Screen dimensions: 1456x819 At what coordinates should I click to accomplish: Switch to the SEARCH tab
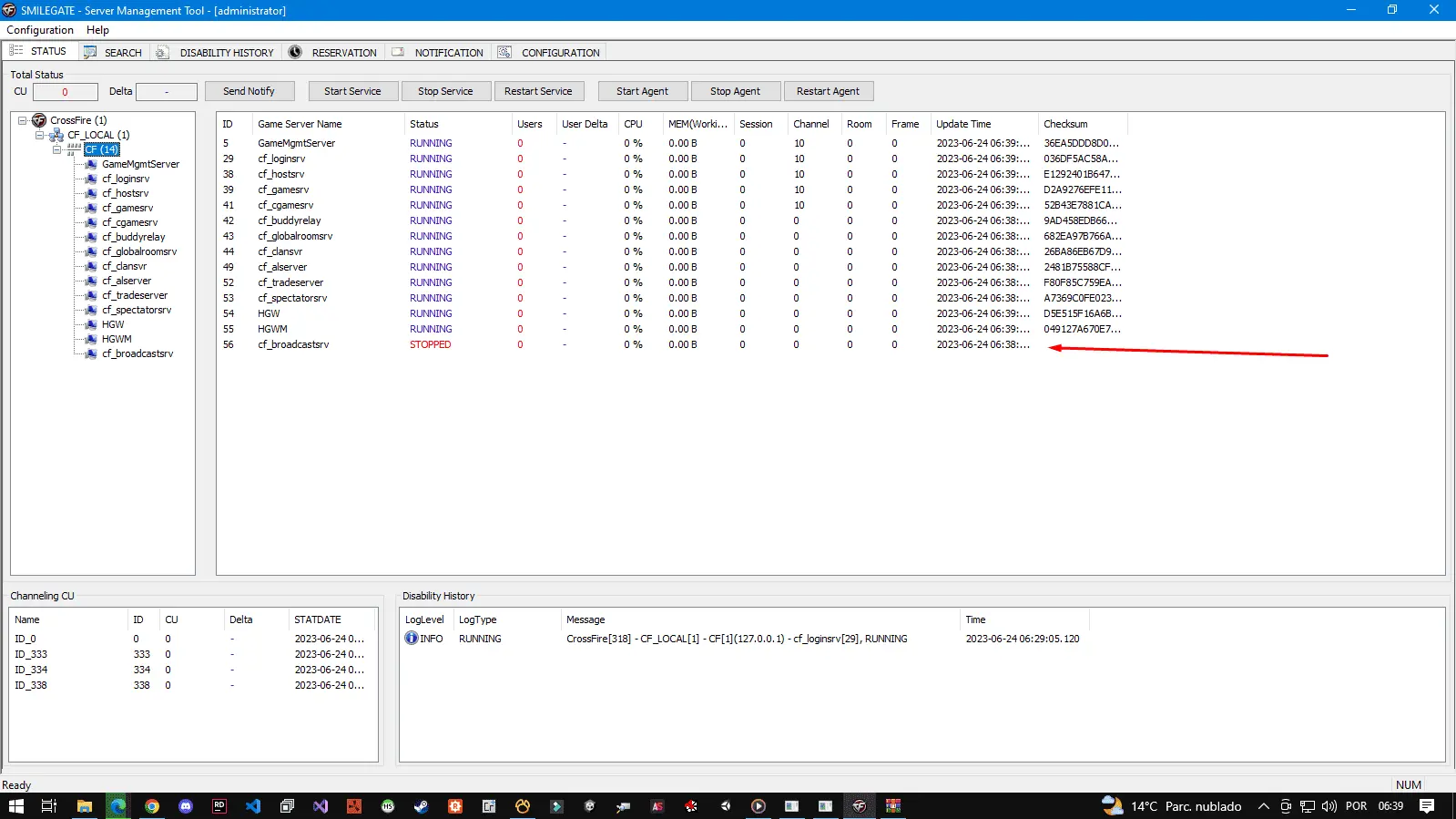[114, 52]
